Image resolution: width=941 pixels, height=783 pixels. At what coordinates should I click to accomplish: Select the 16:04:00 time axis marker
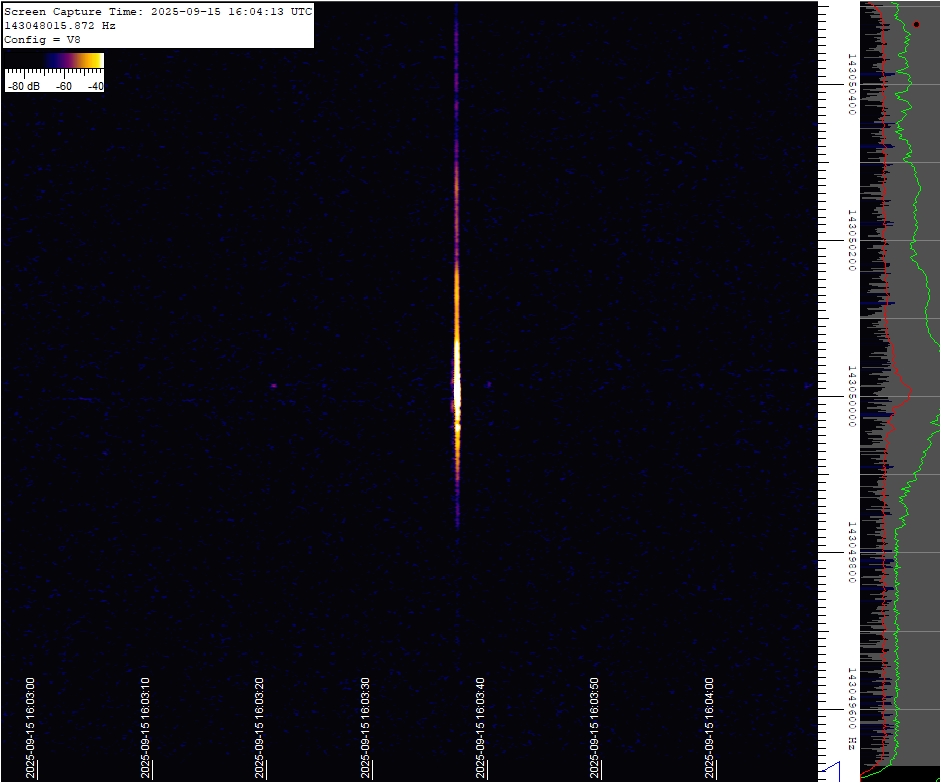709,728
